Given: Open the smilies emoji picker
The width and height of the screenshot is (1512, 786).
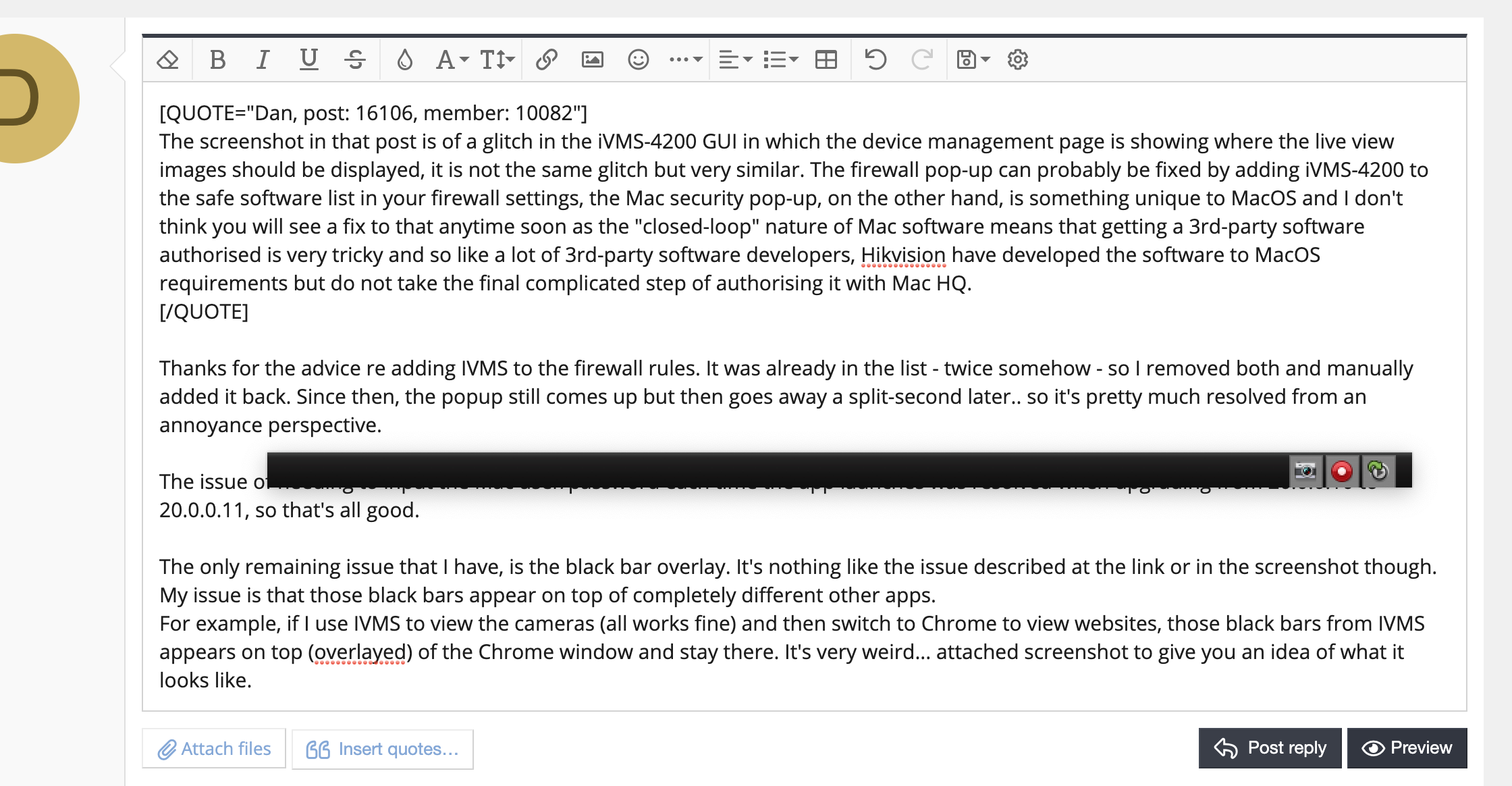Looking at the screenshot, I should [638, 60].
